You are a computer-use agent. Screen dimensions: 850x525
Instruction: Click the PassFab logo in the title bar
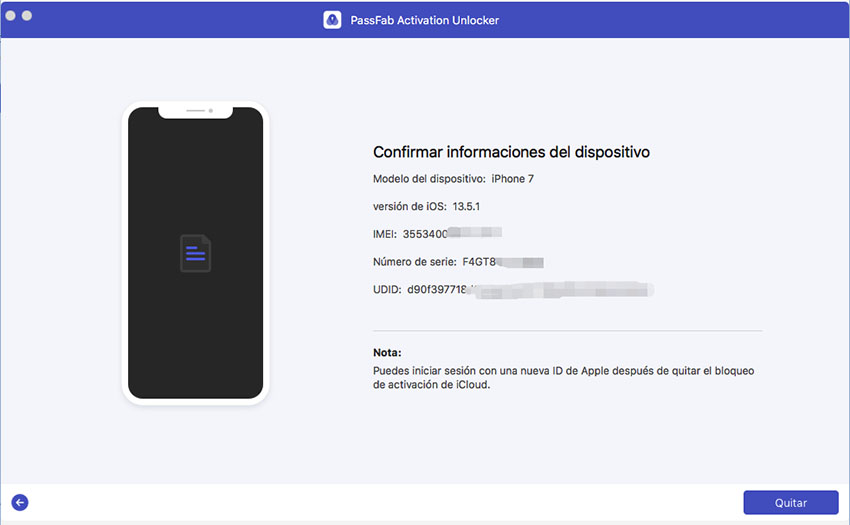[x=332, y=20]
